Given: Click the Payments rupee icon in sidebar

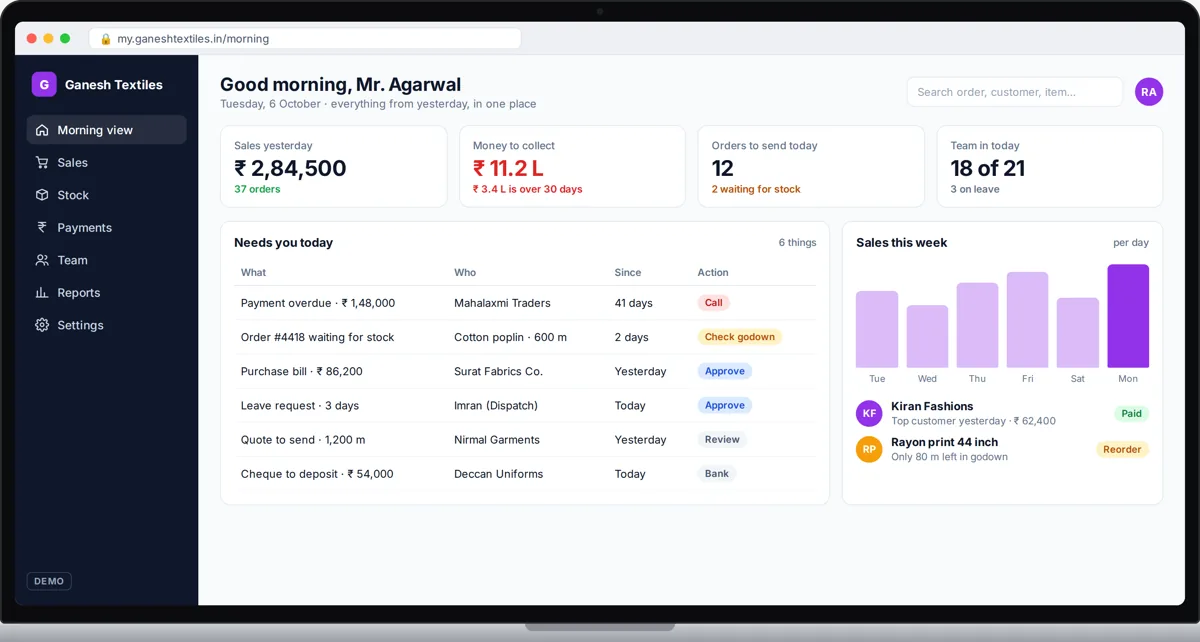Looking at the screenshot, I should click(x=42, y=227).
